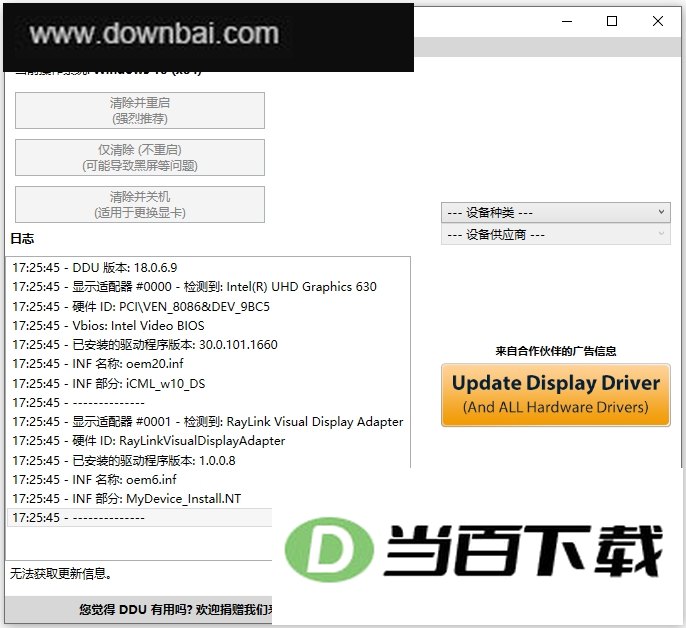Click the 清除并重启 (强烈推荐) button
Viewport: 686px width, 628px height.
point(140,110)
